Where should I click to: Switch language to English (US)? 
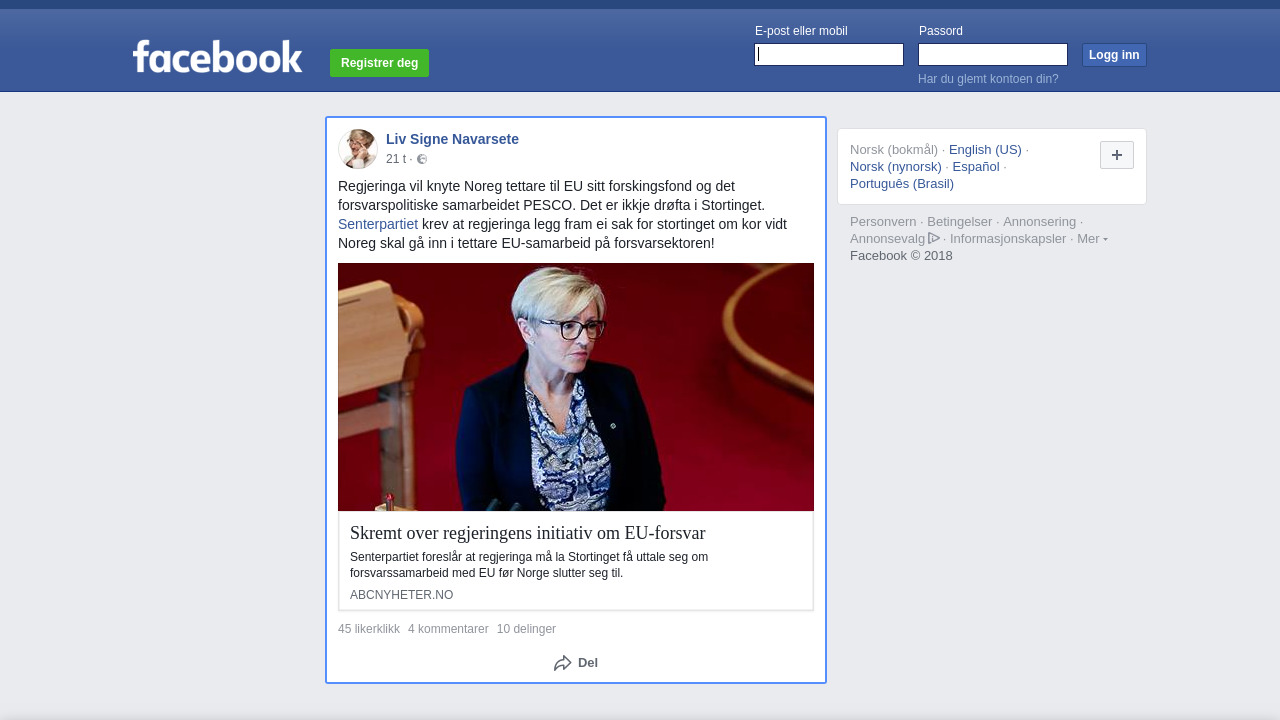(985, 150)
